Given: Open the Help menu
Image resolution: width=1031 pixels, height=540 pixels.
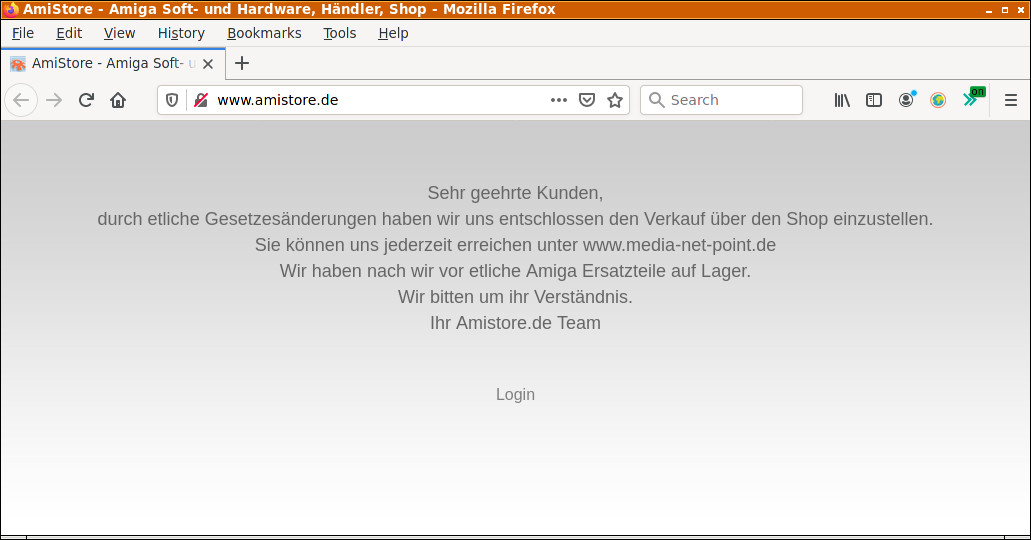Looking at the screenshot, I should tap(393, 33).
